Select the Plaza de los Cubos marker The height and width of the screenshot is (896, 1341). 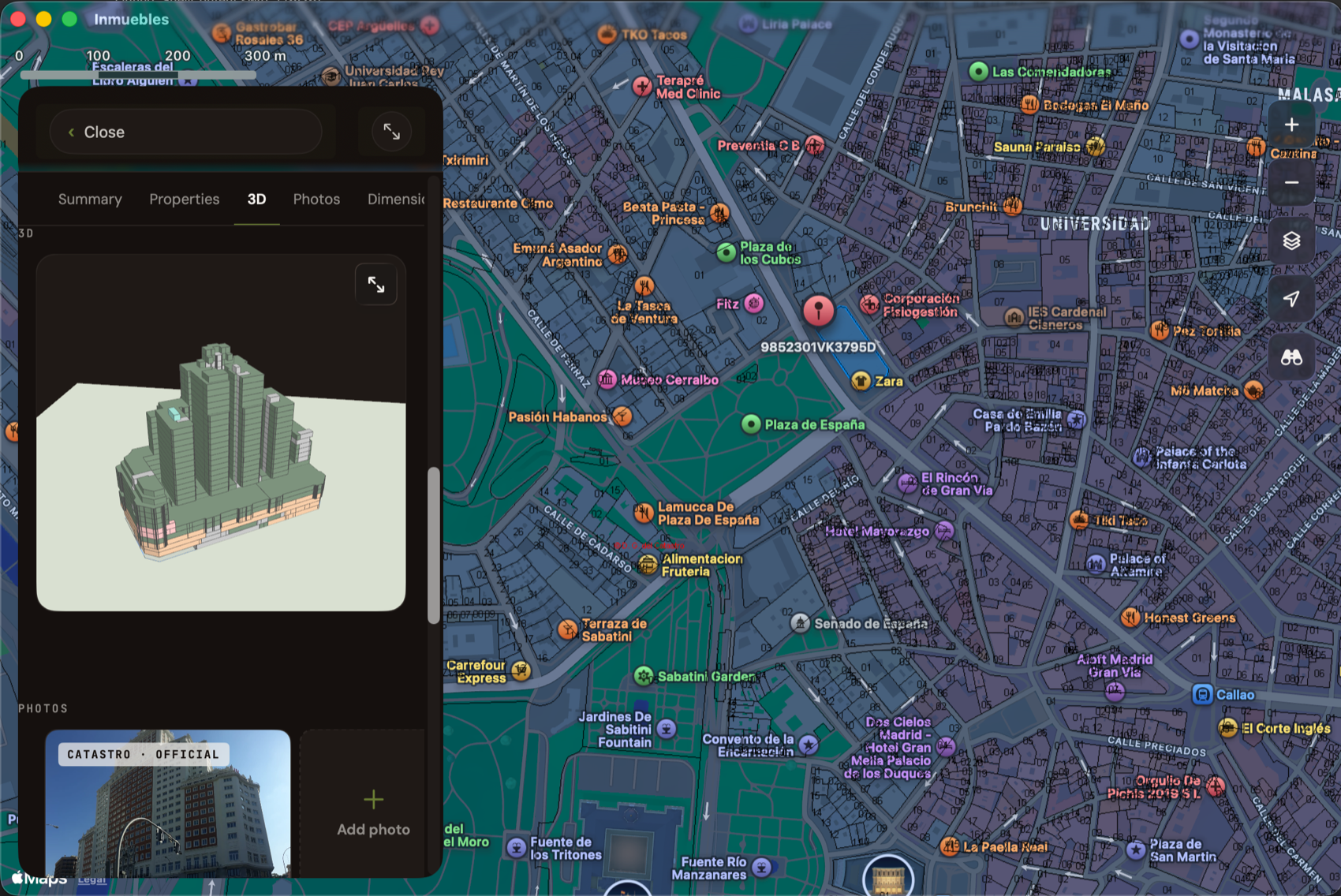point(726,252)
